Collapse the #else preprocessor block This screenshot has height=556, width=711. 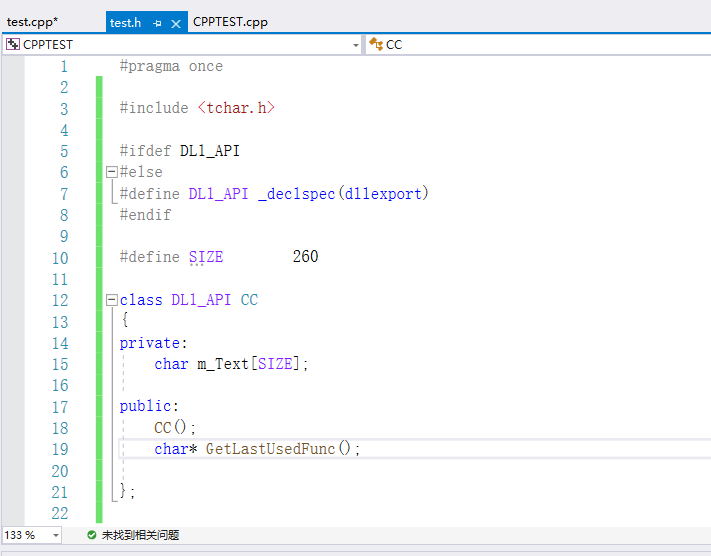click(112, 172)
